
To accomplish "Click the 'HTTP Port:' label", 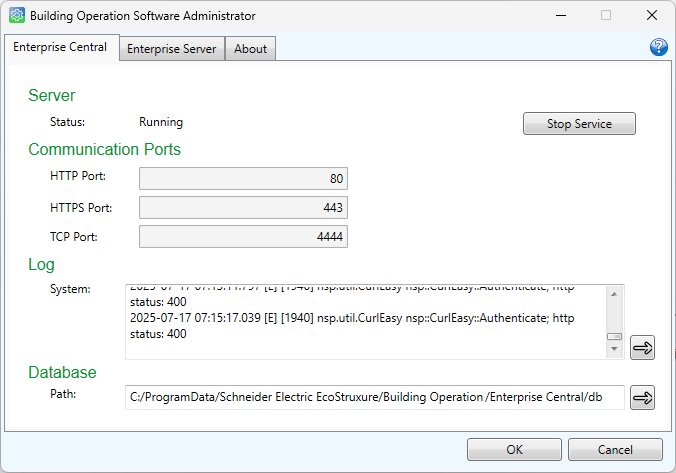I will pos(78,176).
